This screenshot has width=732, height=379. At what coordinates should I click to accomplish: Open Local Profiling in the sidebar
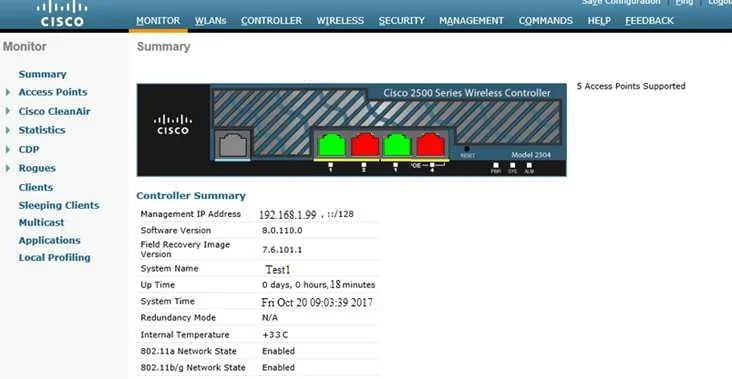(55, 258)
